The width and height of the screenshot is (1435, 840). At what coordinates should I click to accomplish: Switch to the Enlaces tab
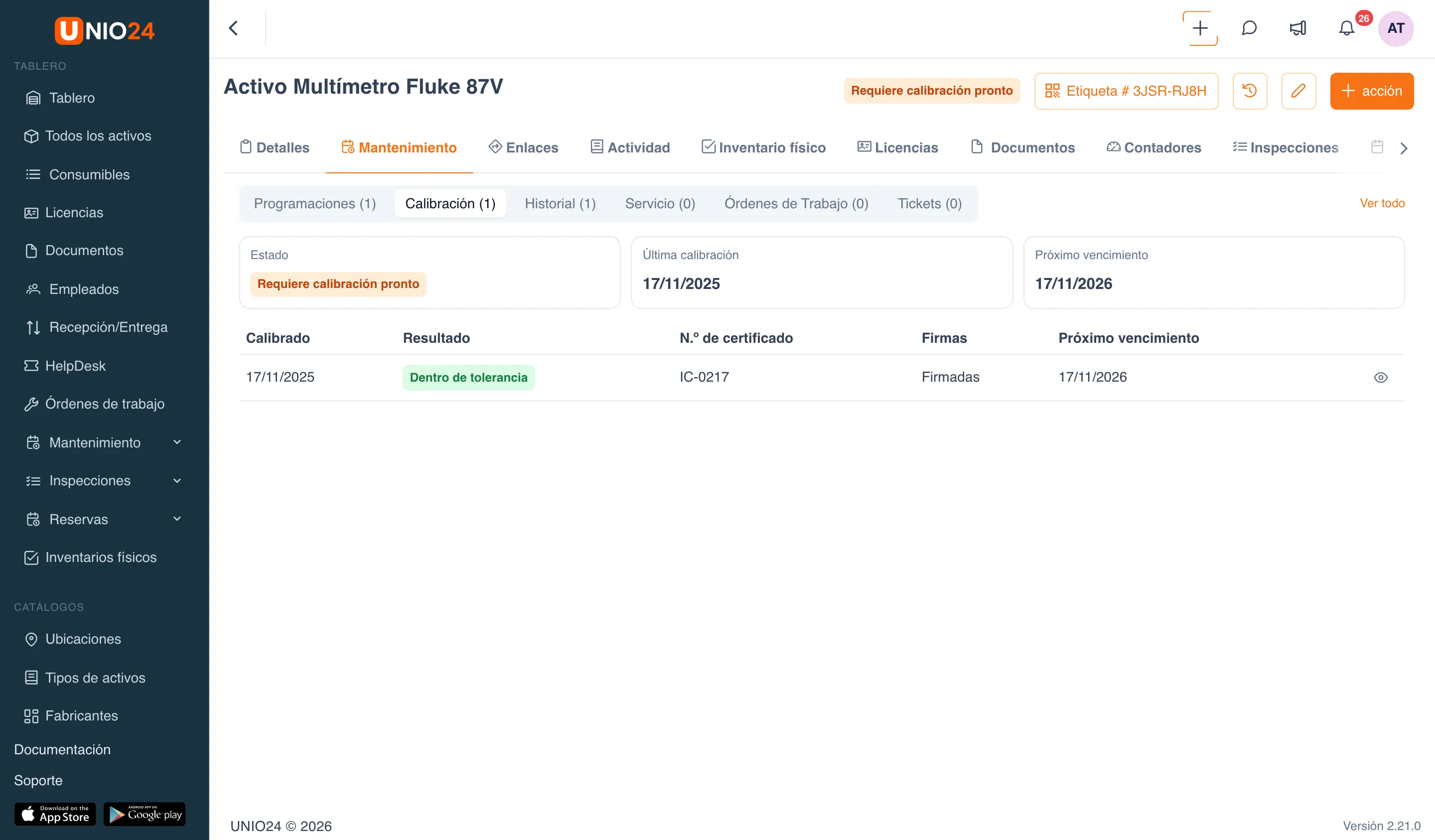pos(523,147)
